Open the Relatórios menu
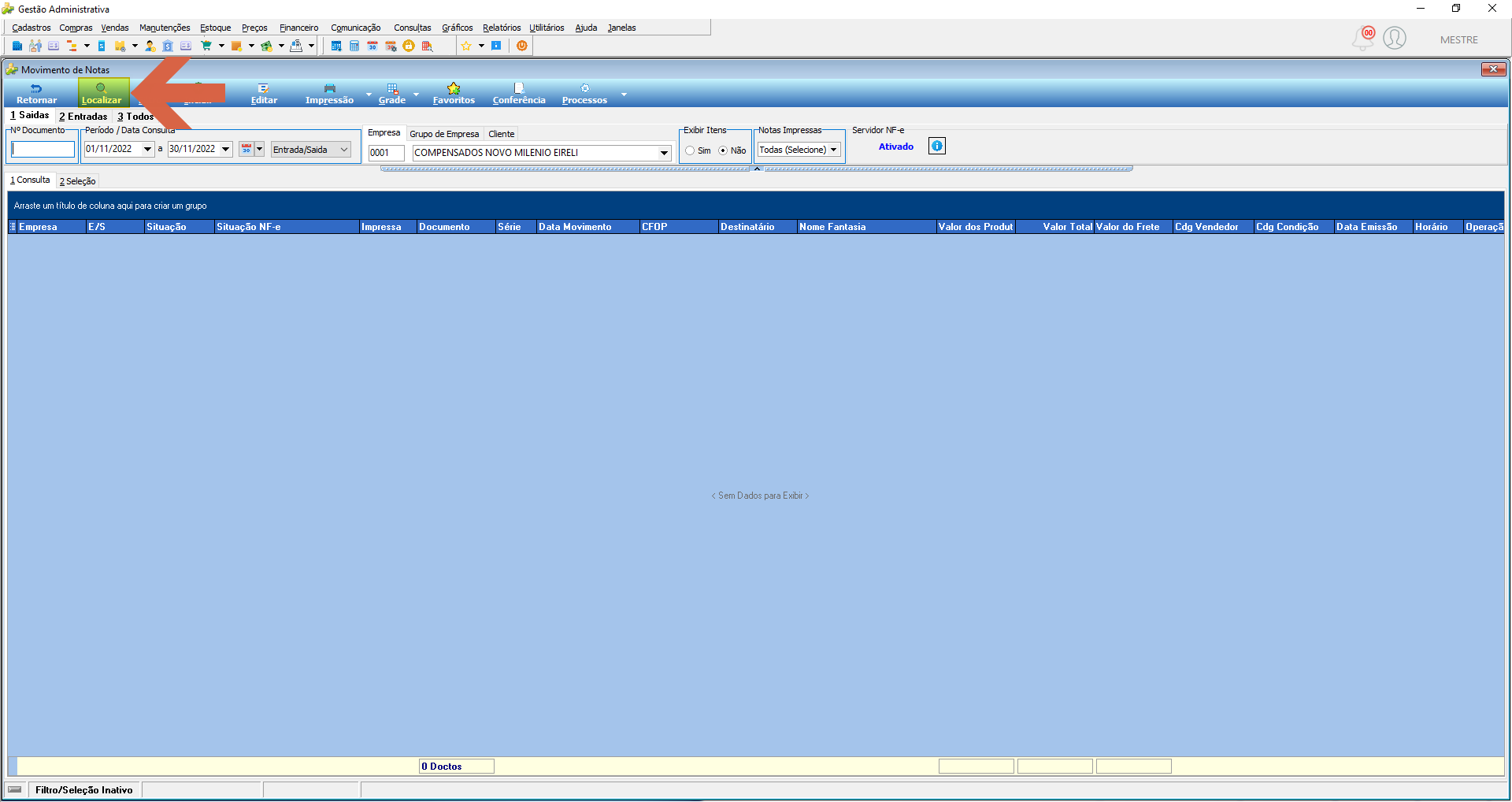 tap(502, 28)
